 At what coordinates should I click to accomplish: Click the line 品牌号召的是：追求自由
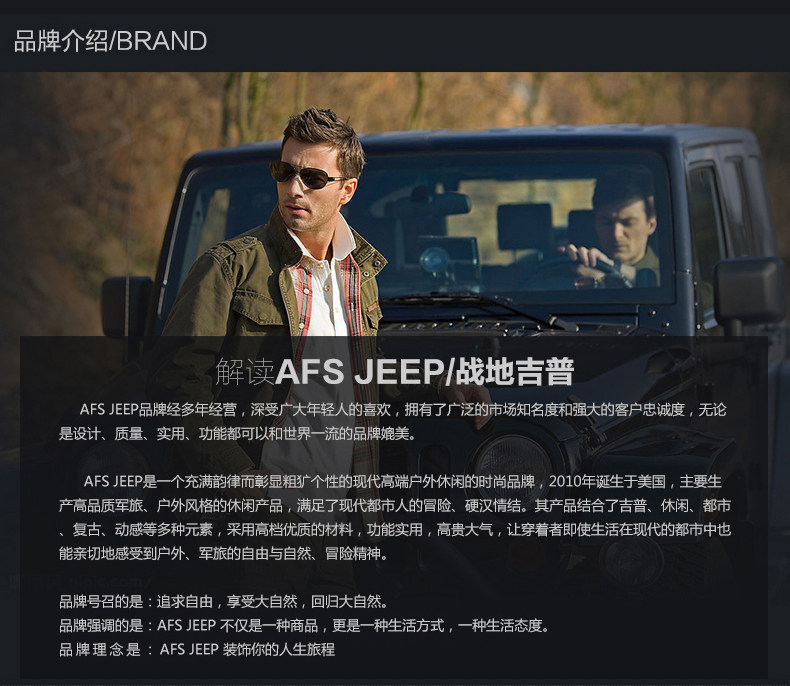point(224,601)
